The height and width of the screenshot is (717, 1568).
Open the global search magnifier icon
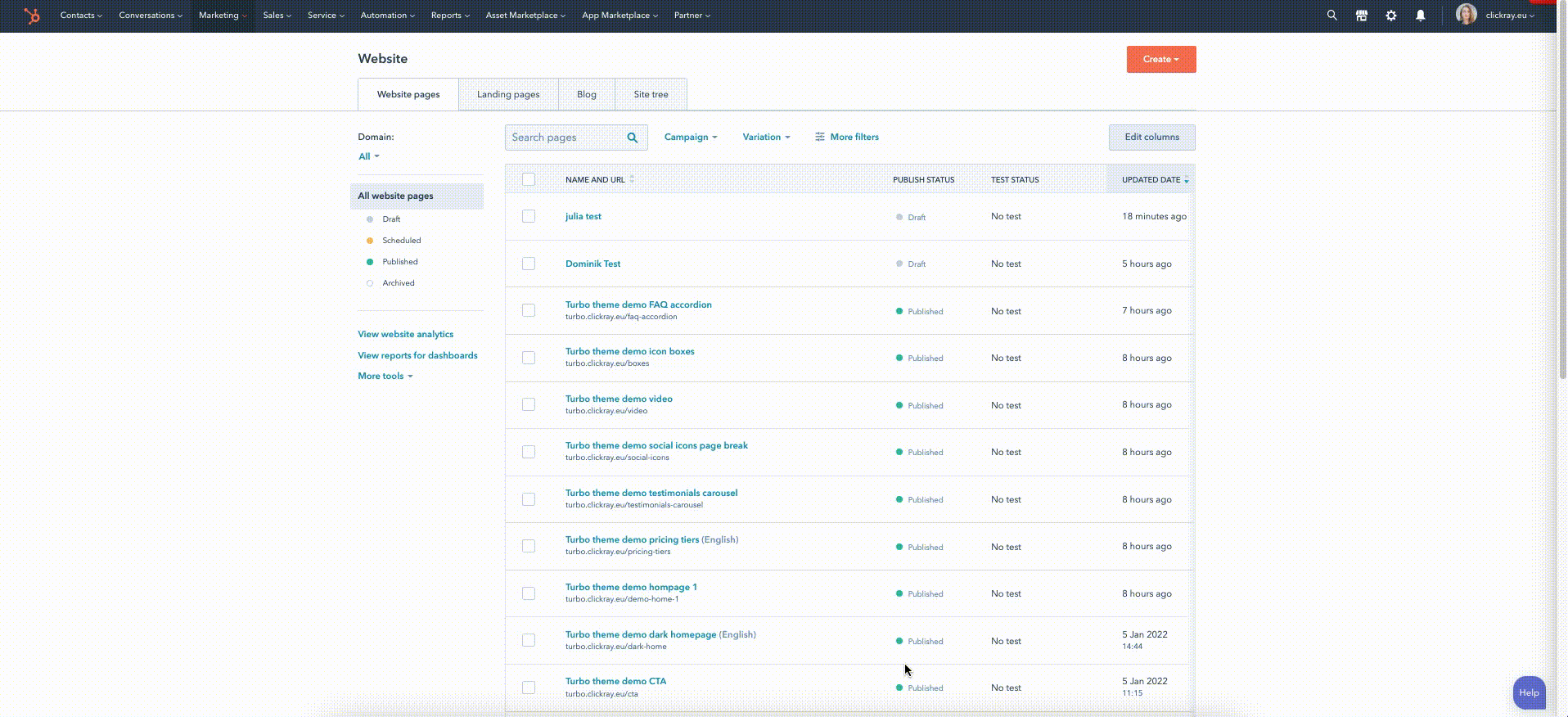tap(1332, 16)
